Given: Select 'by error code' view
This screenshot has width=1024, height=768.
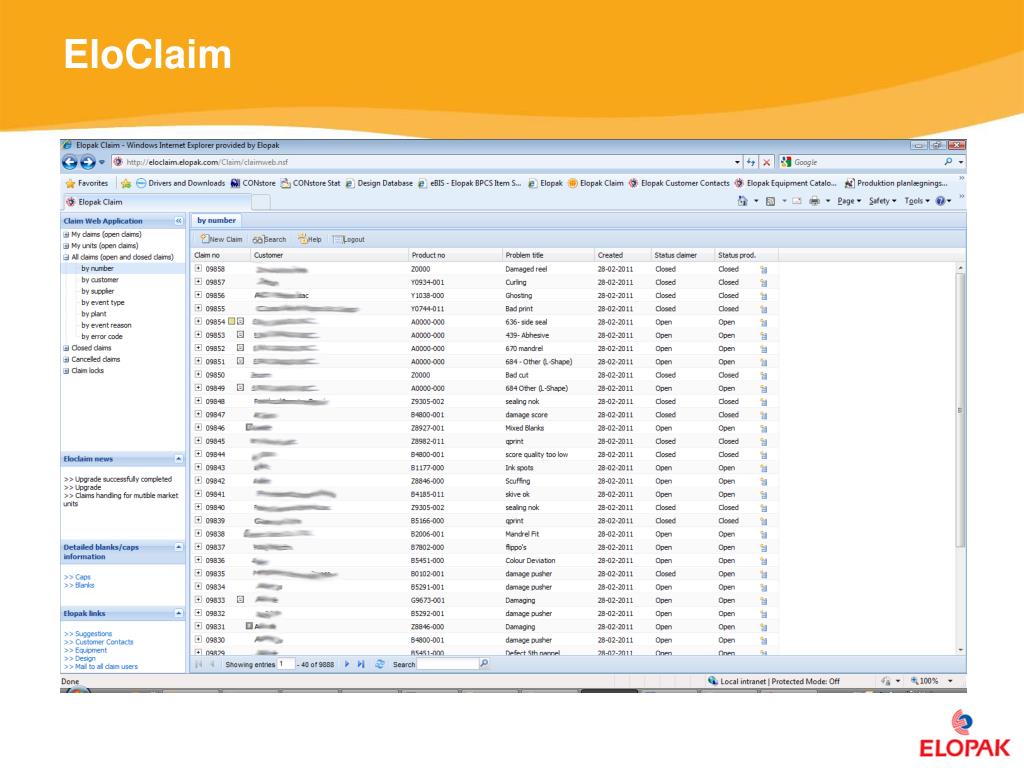Looking at the screenshot, I should 102,336.
